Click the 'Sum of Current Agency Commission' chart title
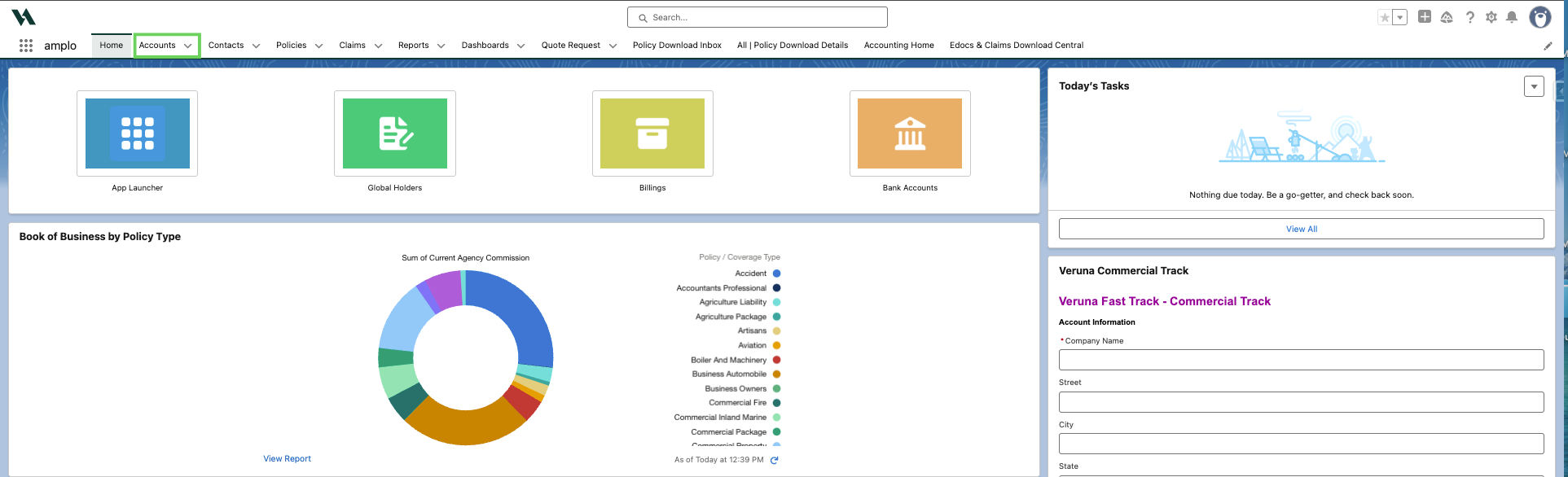1568x477 pixels. [x=465, y=258]
